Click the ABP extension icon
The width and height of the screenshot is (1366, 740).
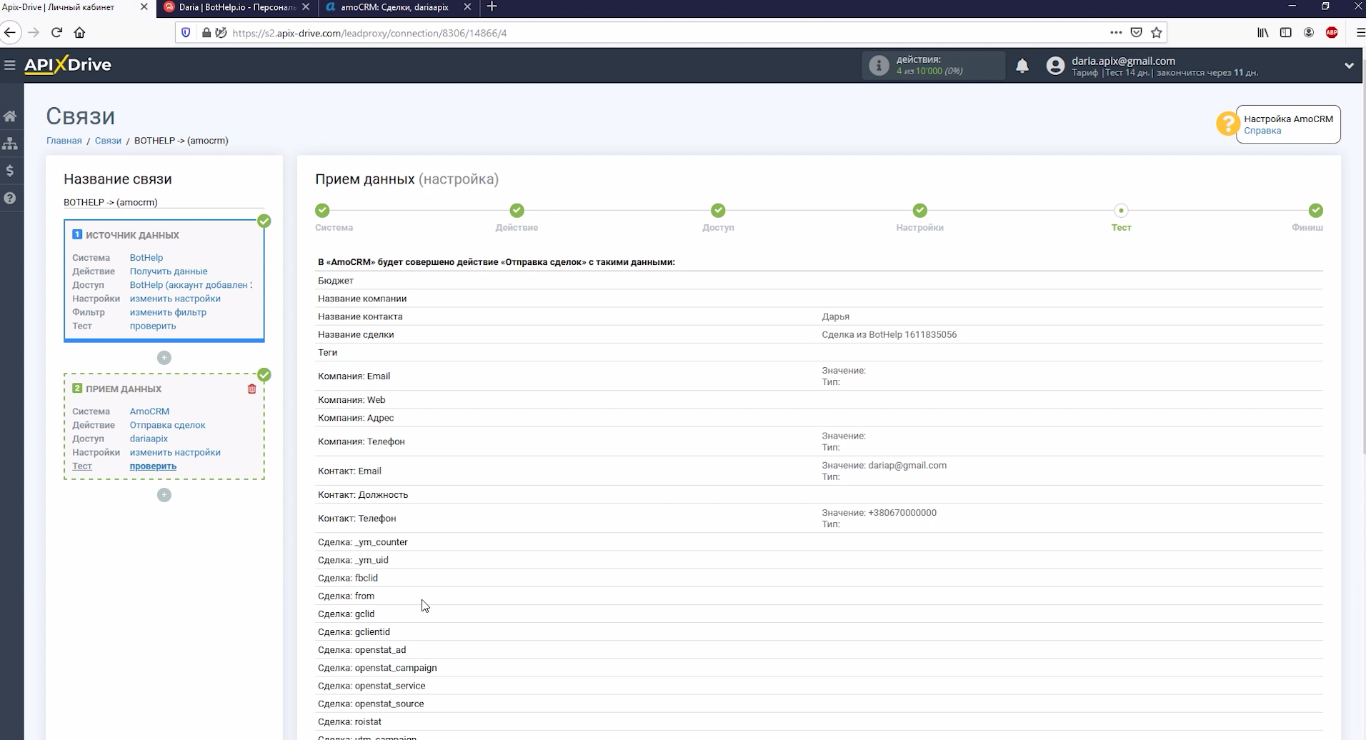tap(1332, 32)
